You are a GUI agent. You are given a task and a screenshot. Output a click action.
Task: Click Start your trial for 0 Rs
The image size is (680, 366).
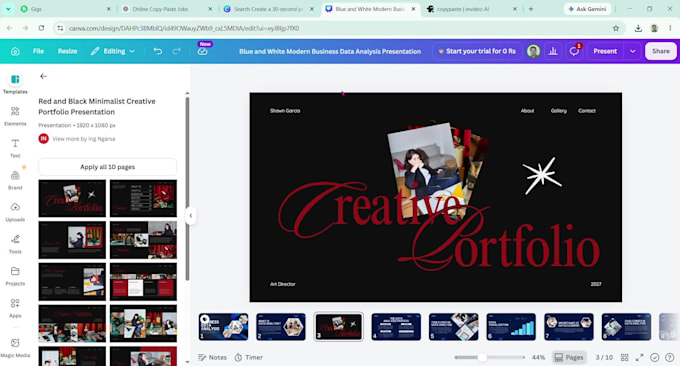(477, 51)
